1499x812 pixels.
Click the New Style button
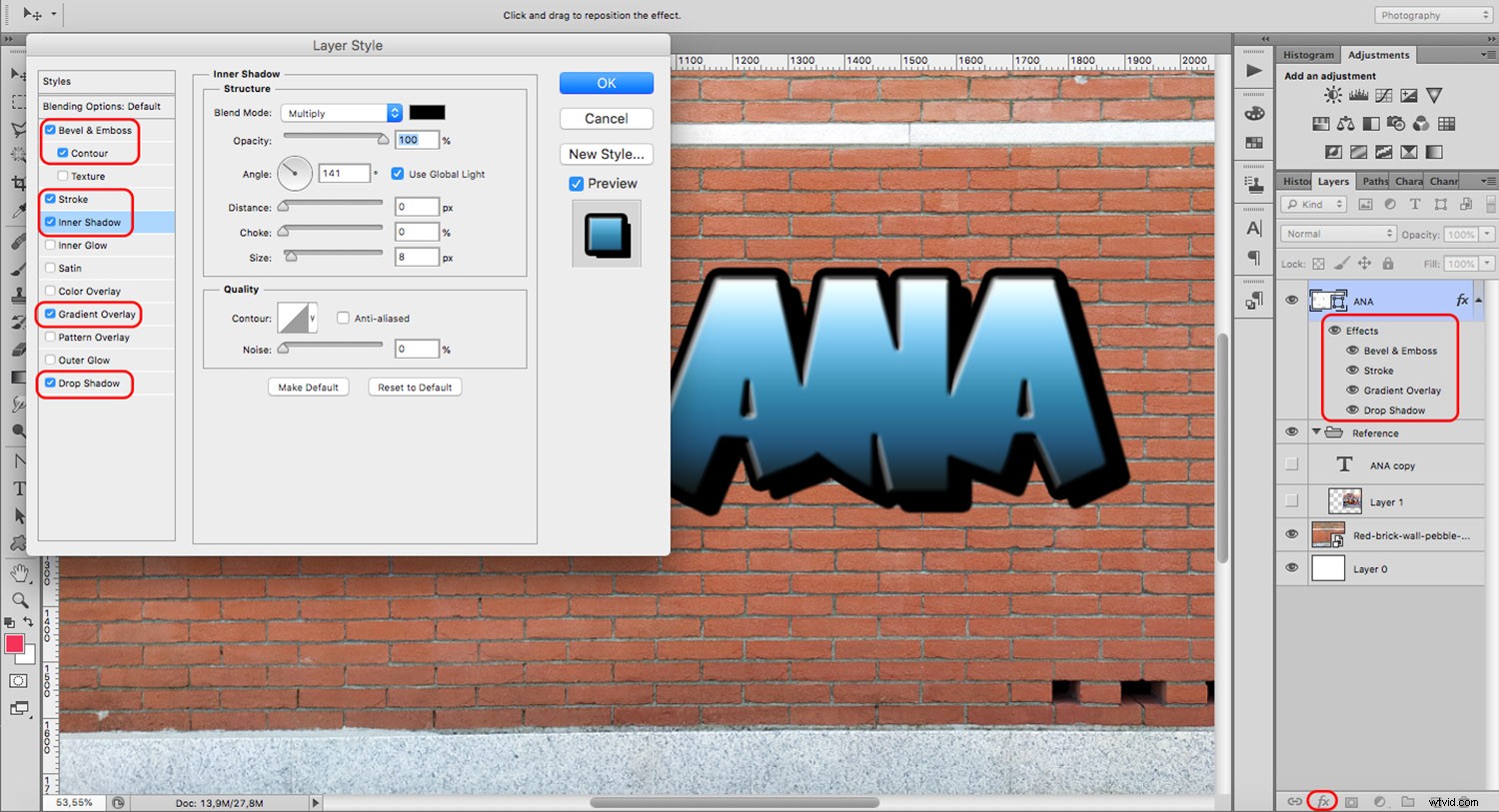(x=606, y=154)
